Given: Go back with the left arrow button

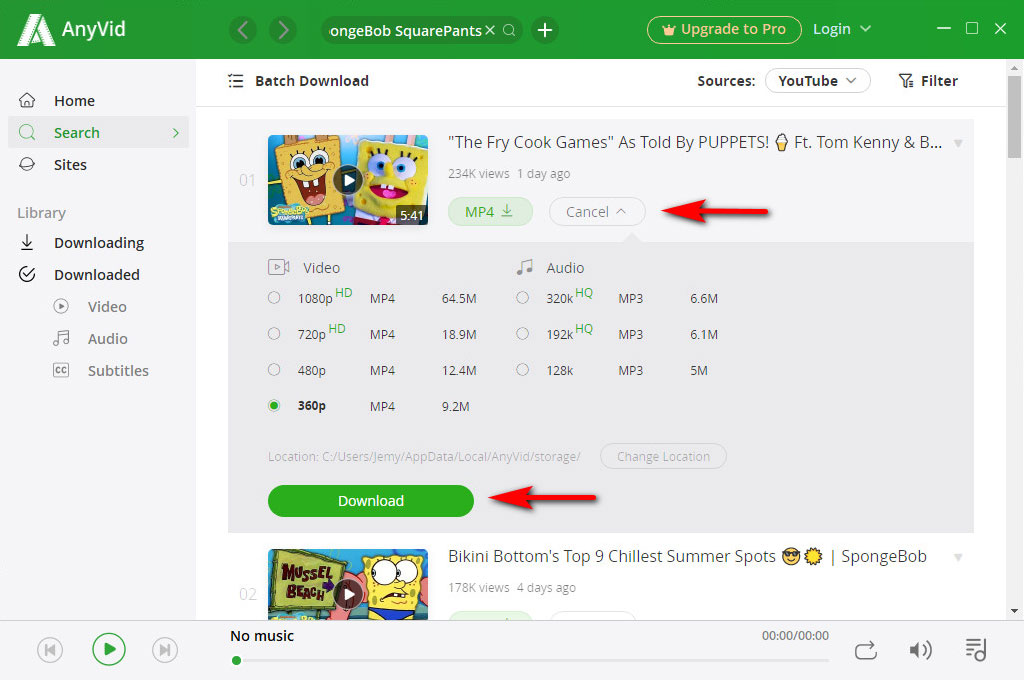Looking at the screenshot, I should pos(243,30).
